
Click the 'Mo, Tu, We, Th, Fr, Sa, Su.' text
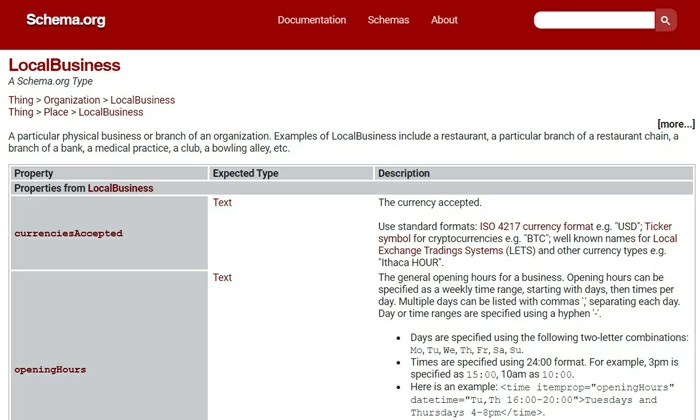(467, 350)
